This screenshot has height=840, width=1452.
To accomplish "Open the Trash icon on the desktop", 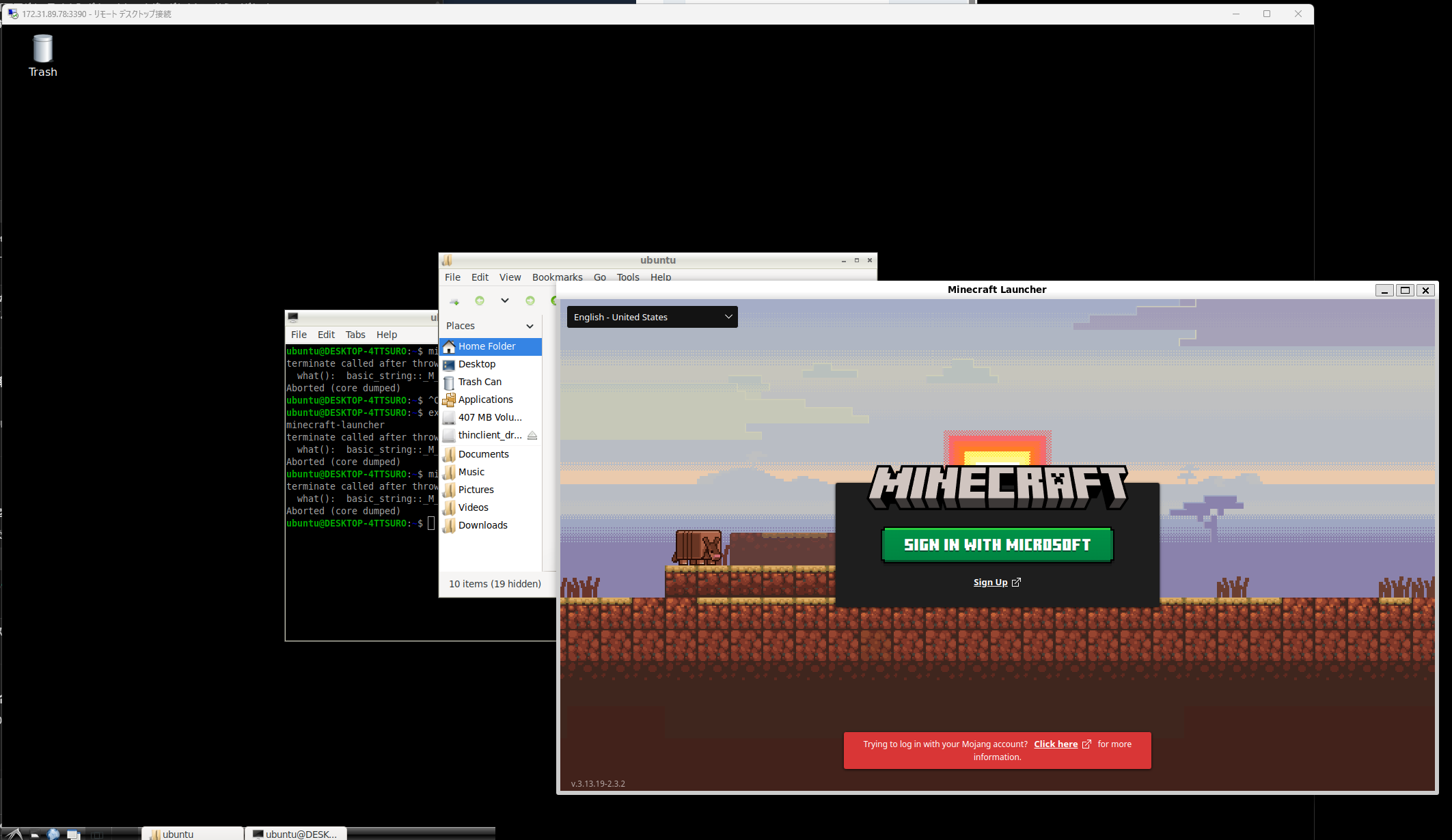I will [42, 56].
